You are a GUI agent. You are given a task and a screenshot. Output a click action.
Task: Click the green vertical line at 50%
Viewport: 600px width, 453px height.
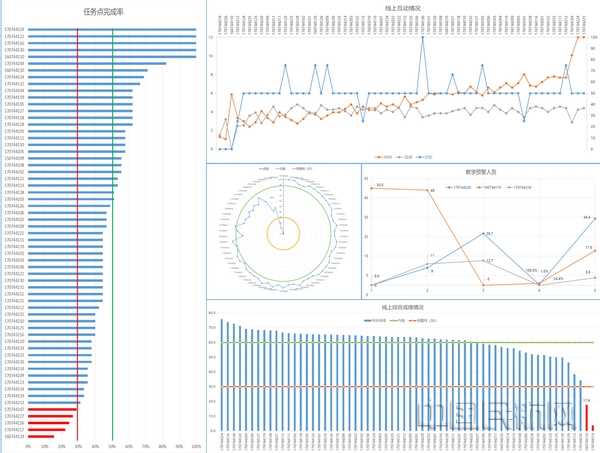pyautogui.click(x=112, y=200)
